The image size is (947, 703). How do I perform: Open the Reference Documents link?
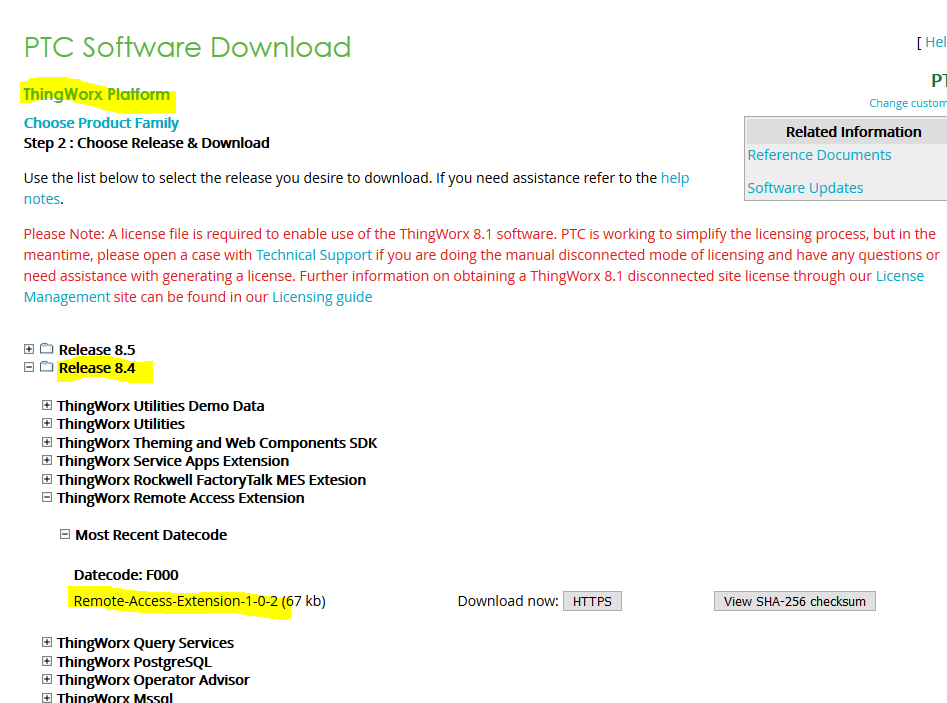coord(819,154)
